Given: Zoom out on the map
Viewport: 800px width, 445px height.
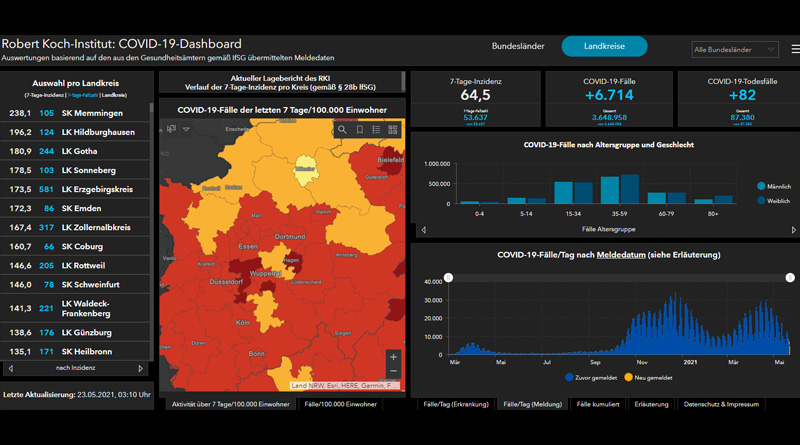Looking at the screenshot, I should coord(393,371).
